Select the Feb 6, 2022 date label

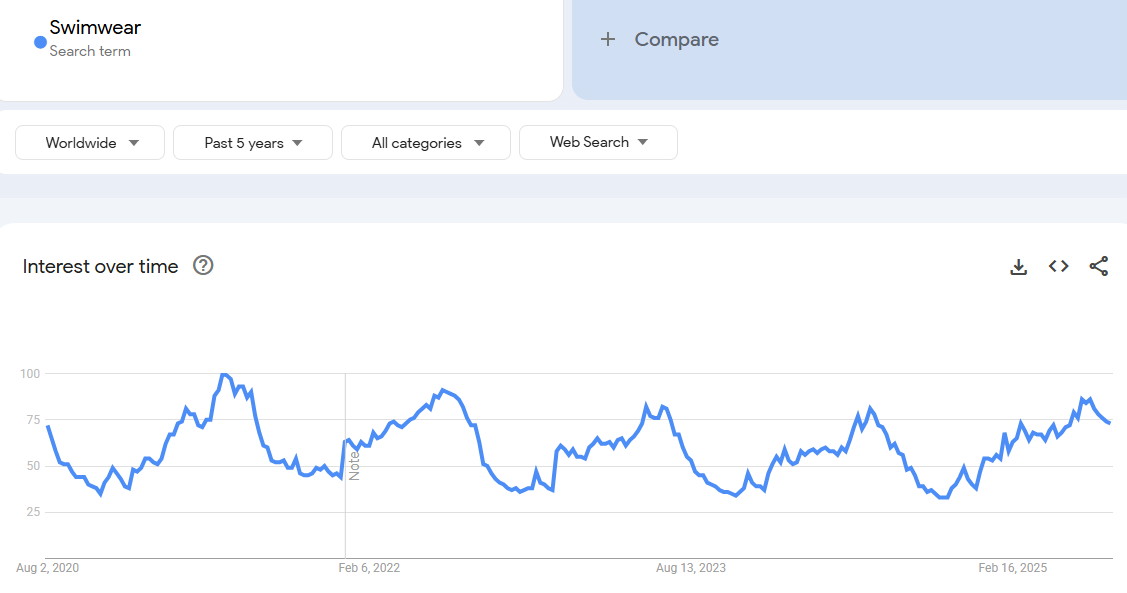[x=369, y=568]
